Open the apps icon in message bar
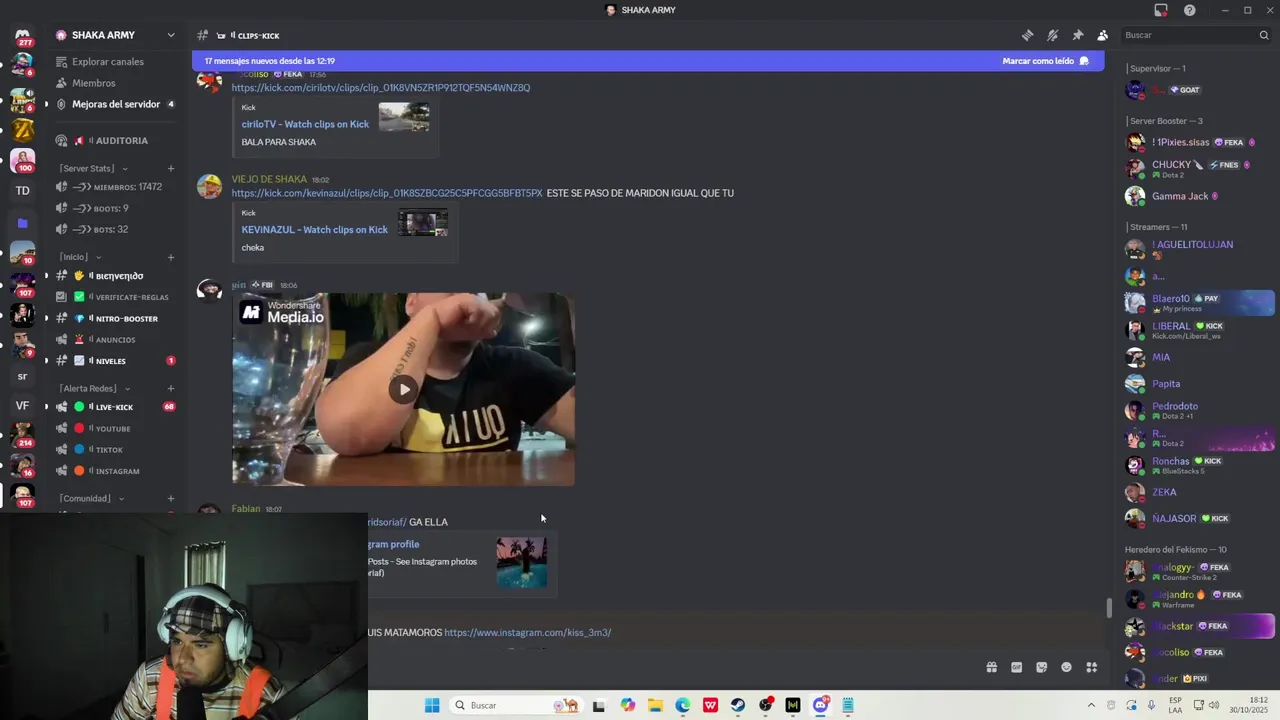Image resolution: width=1280 pixels, height=720 pixels. pyautogui.click(x=1091, y=668)
